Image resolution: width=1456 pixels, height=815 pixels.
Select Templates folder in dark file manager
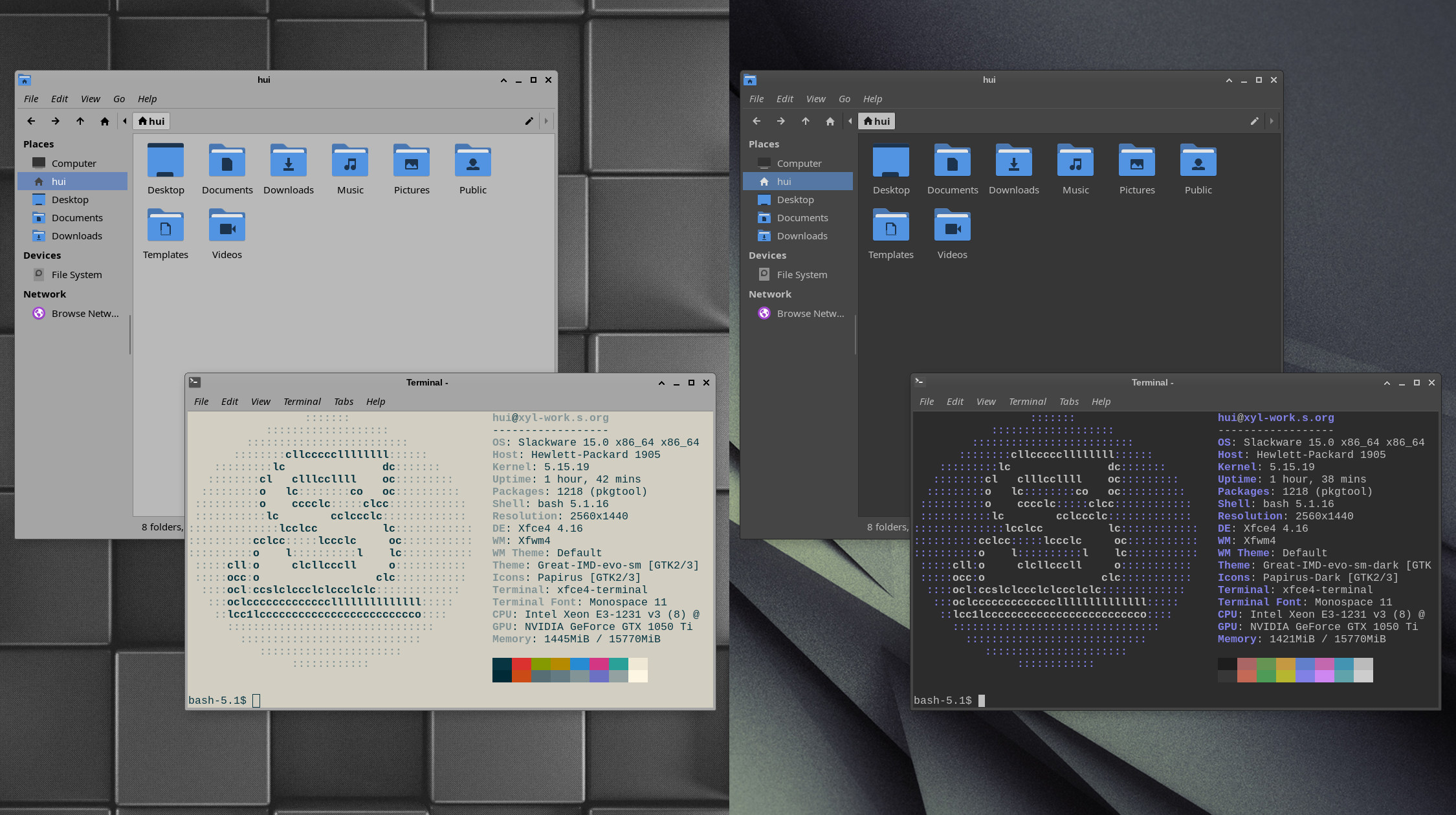click(891, 234)
